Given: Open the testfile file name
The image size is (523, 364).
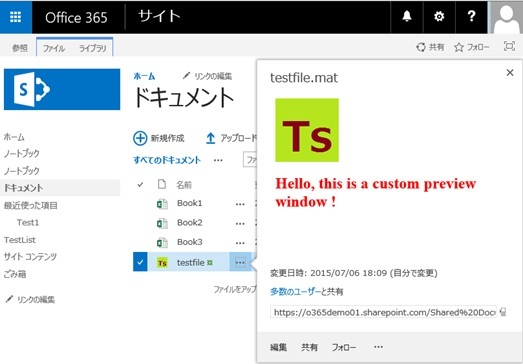Looking at the screenshot, I should tap(191, 263).
